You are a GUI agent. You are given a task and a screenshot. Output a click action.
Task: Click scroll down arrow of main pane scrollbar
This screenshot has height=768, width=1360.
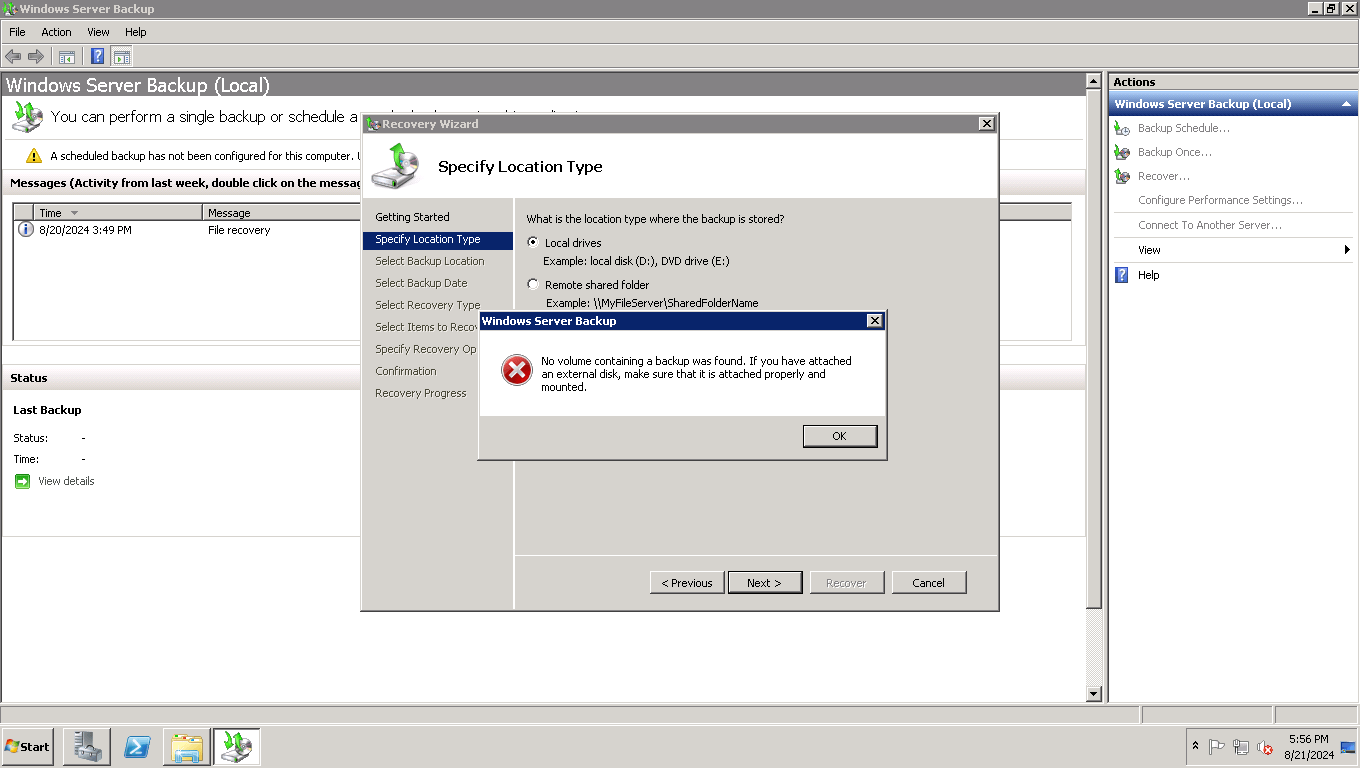1093,694
